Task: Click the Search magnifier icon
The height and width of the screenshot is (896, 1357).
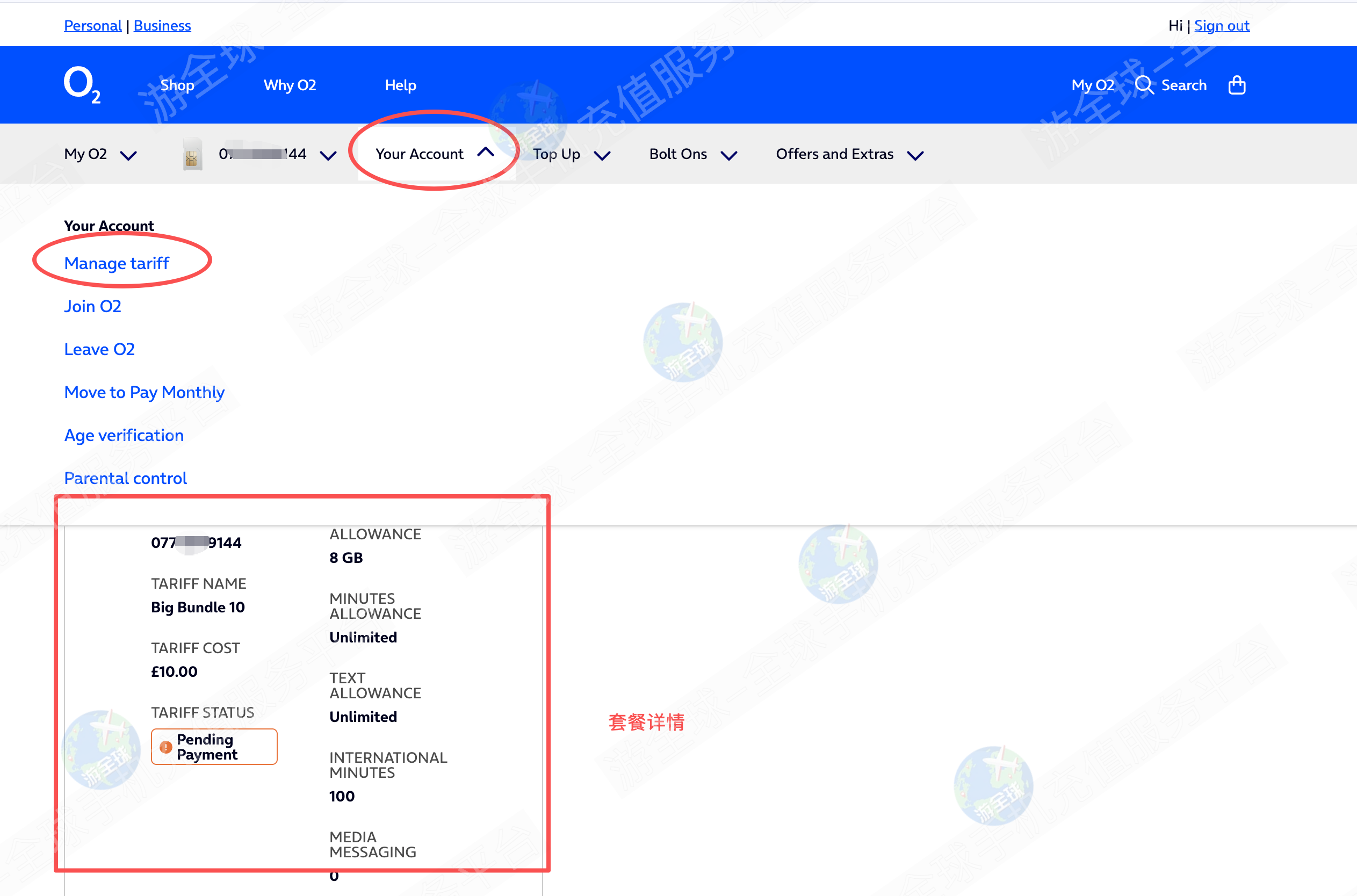Action: (1144, 85)
